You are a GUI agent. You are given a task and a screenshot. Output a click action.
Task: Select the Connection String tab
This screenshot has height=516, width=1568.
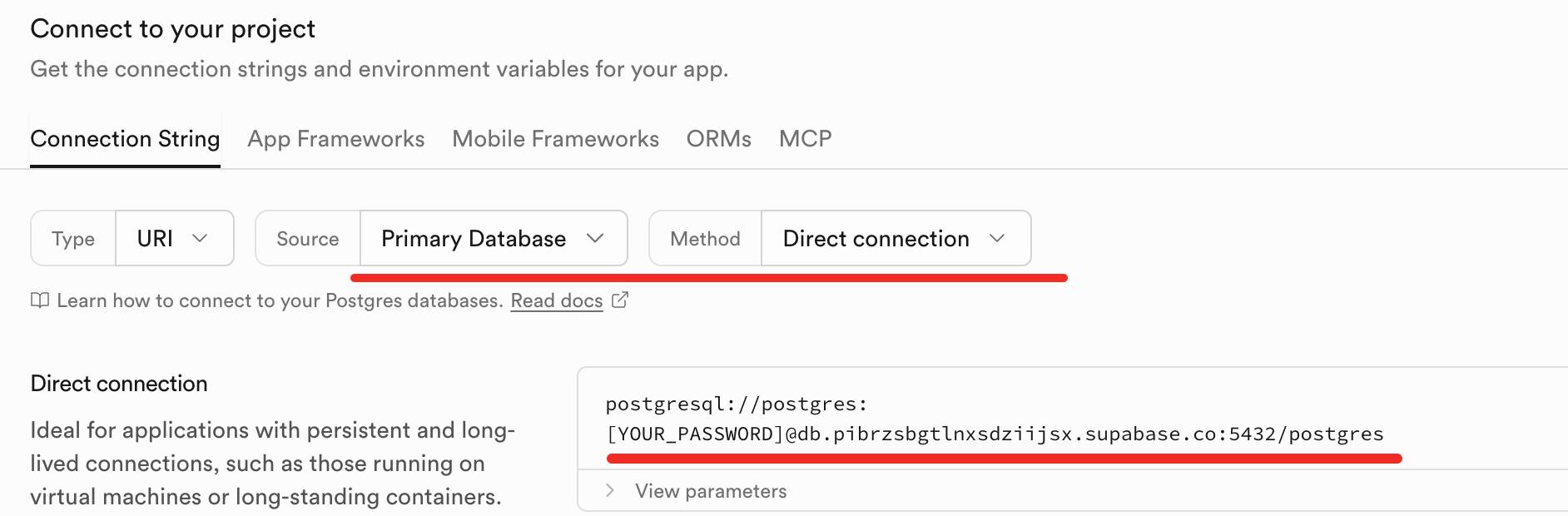(x=125, y=139)
